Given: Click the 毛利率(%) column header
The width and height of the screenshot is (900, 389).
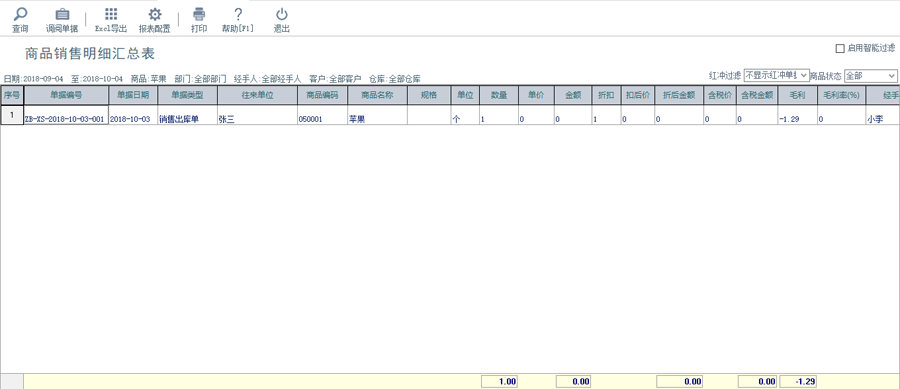Looking at the screenshot, I should (841, 95).
